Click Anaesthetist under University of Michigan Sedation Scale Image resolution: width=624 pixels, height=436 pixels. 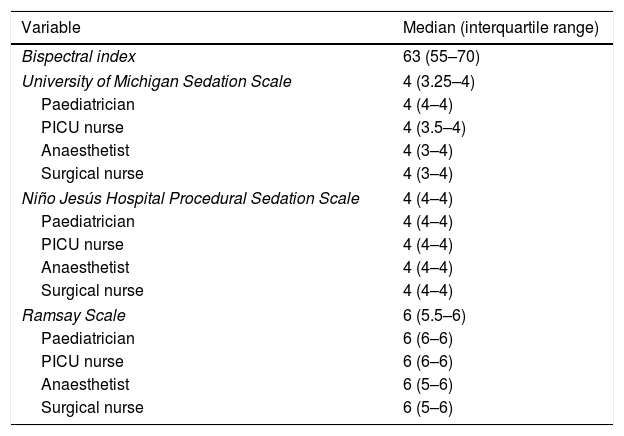[85, 150]
